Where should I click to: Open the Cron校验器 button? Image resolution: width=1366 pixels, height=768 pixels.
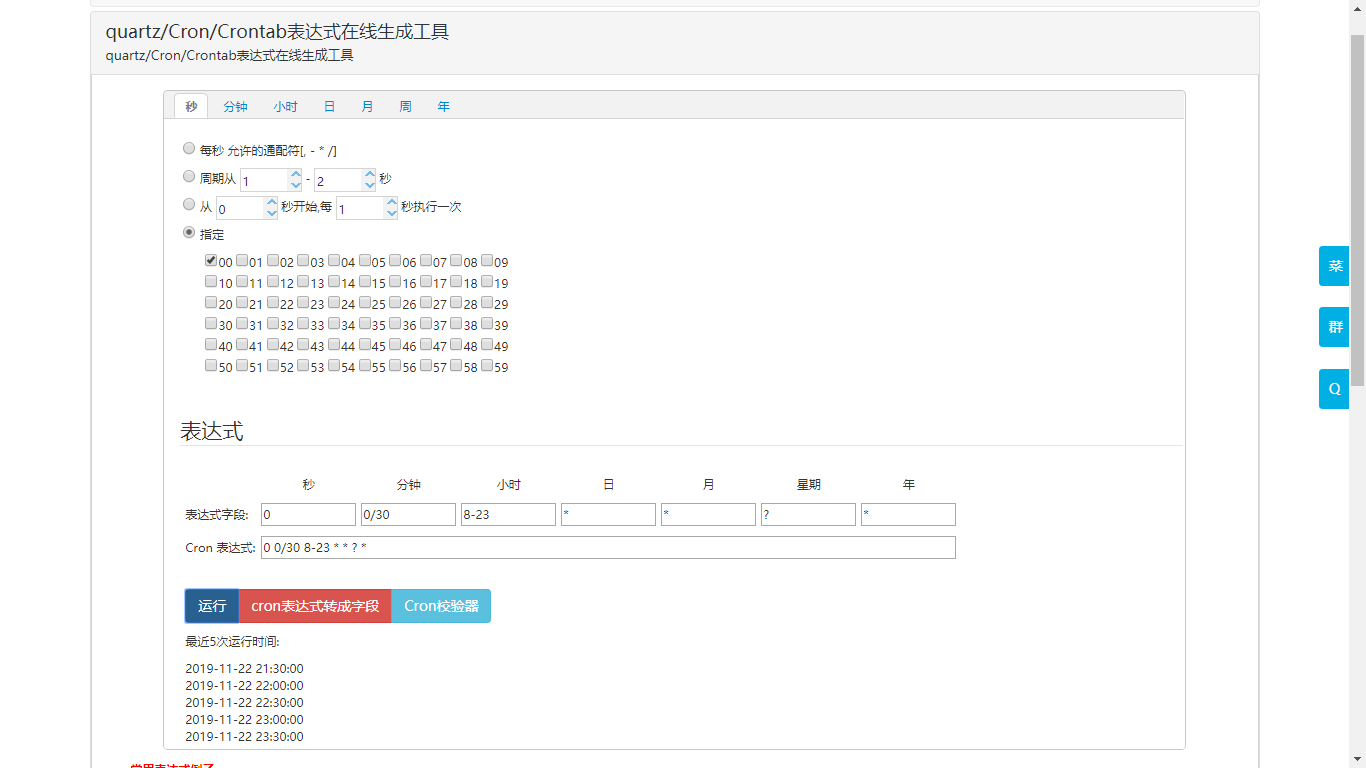pyautogui.click(x=441, y=606)
